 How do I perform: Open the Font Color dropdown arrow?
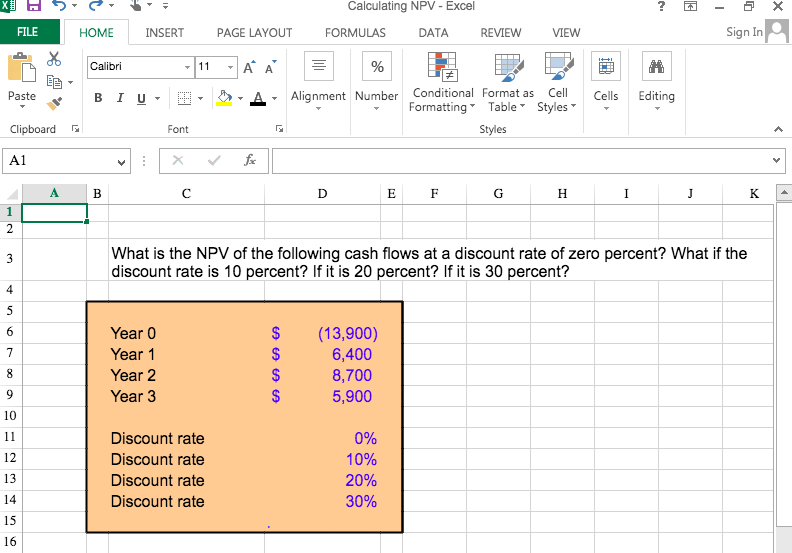(x=274, y=98)
